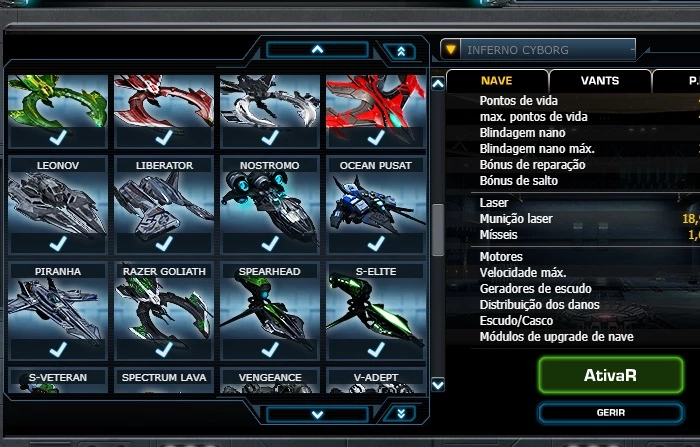Toggle checkmark under the Leonov ship

tap(58, 243)
